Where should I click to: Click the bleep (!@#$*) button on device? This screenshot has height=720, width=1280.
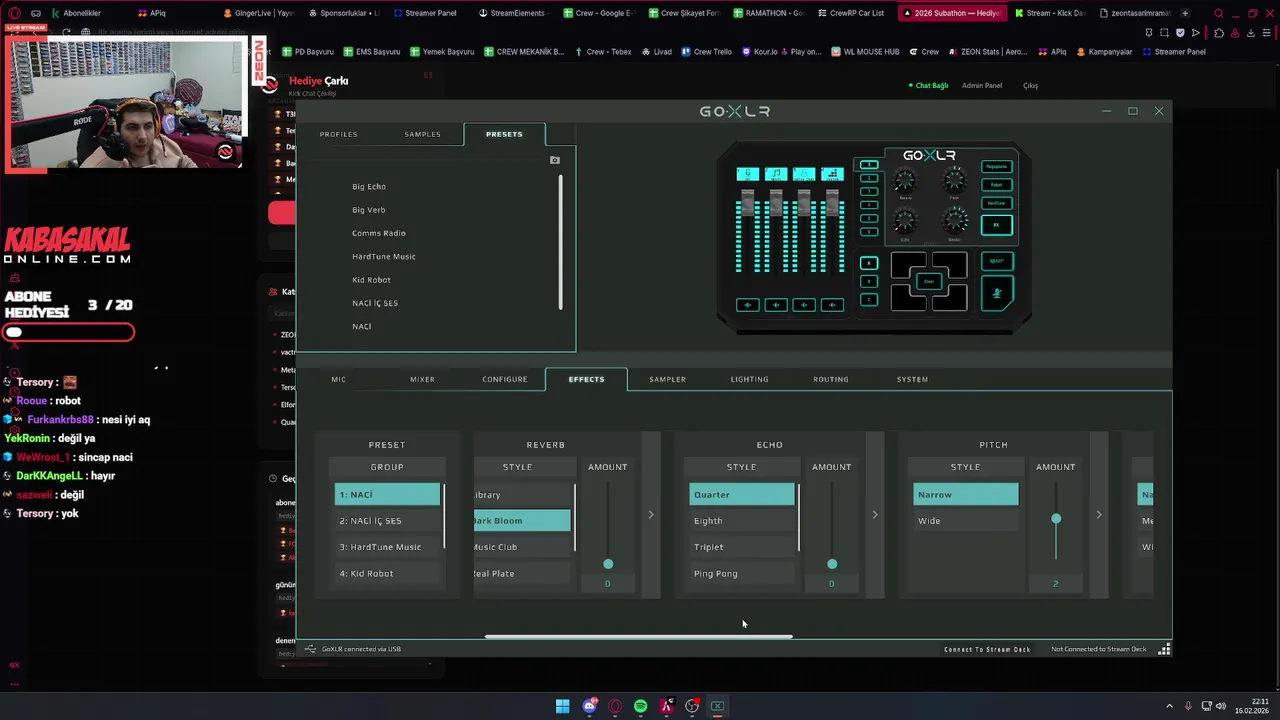tap(997, 261)
